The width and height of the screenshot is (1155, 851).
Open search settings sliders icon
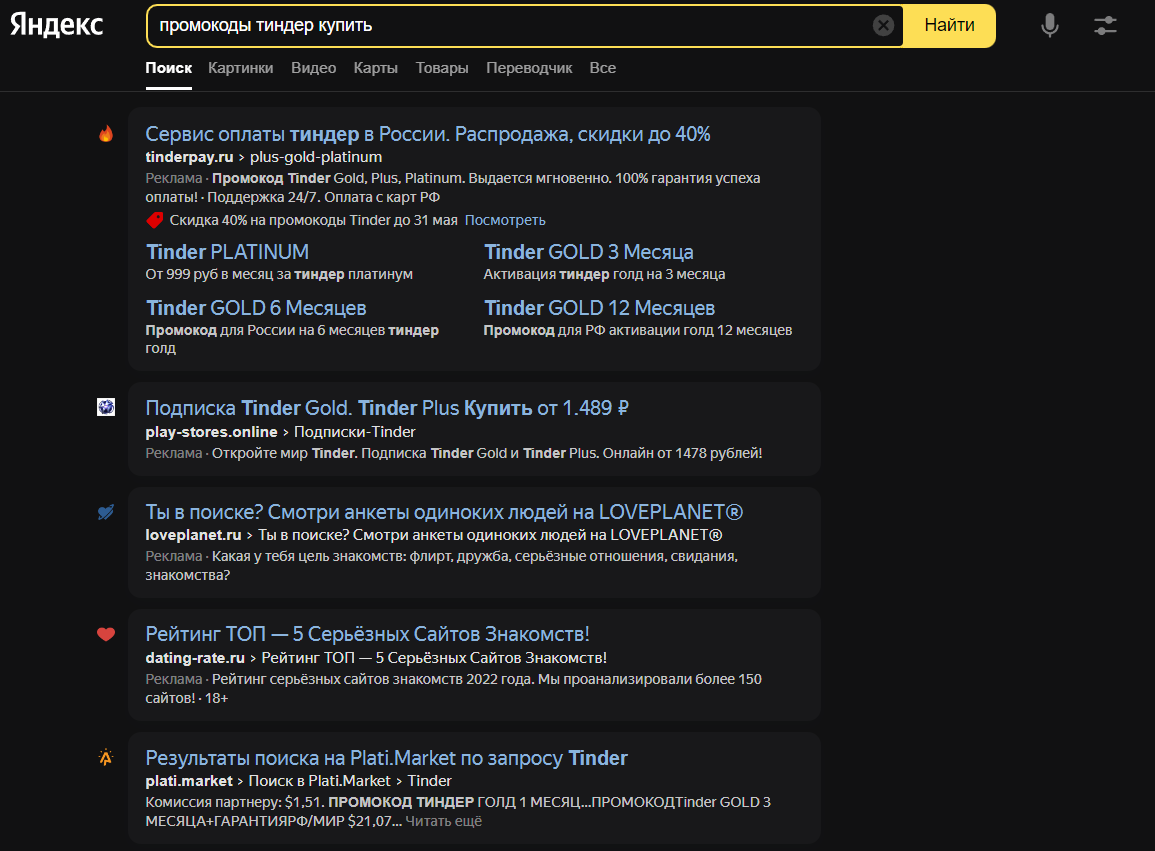[1105, 26]
